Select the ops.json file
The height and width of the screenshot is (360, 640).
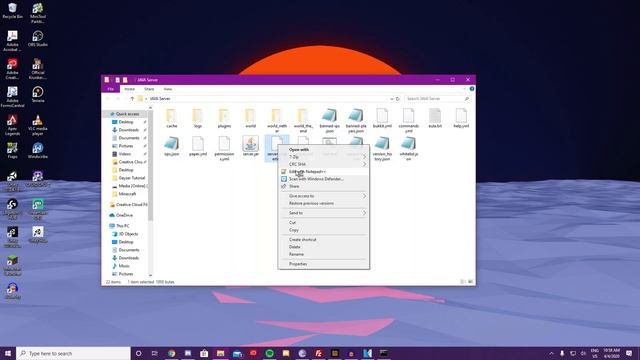point(171,147)
